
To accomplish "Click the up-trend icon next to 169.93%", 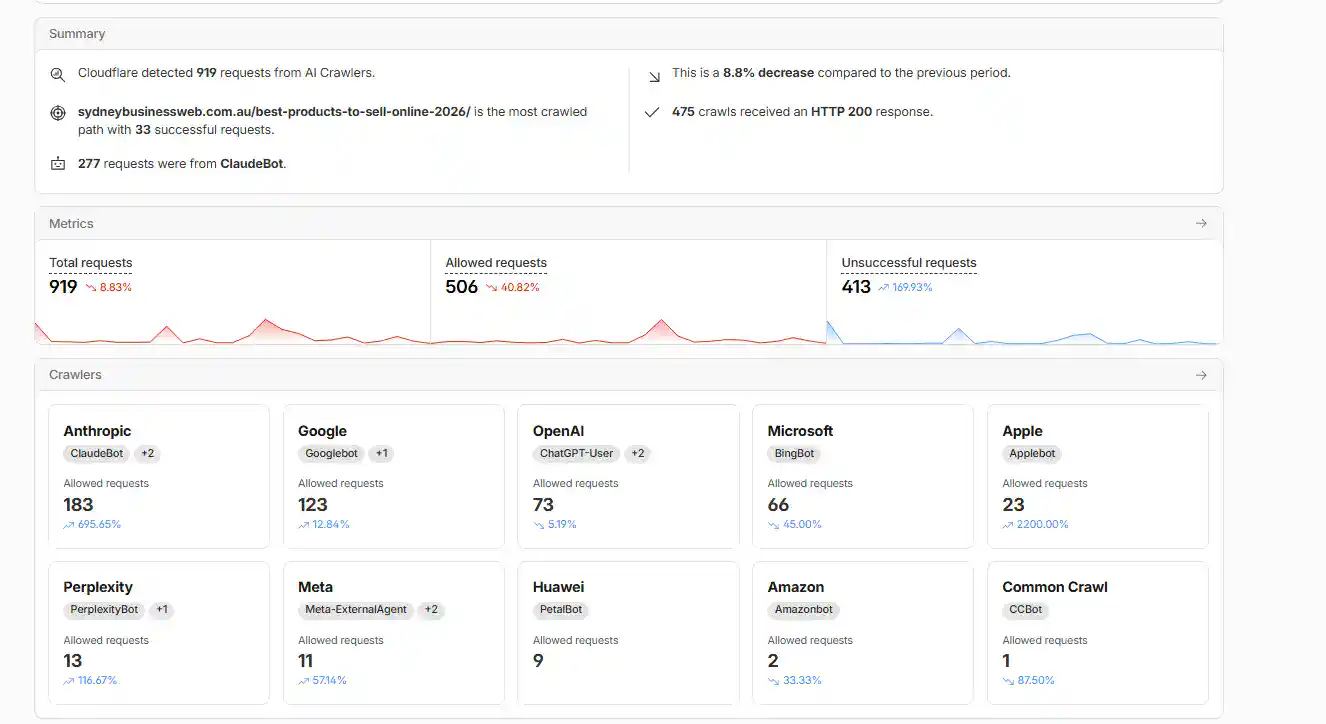I will point(883,287).
